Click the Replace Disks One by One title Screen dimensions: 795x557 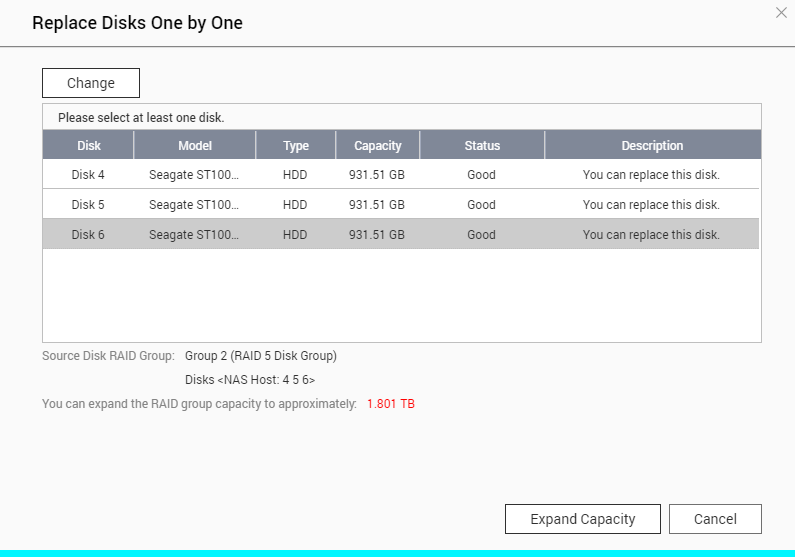137,23
